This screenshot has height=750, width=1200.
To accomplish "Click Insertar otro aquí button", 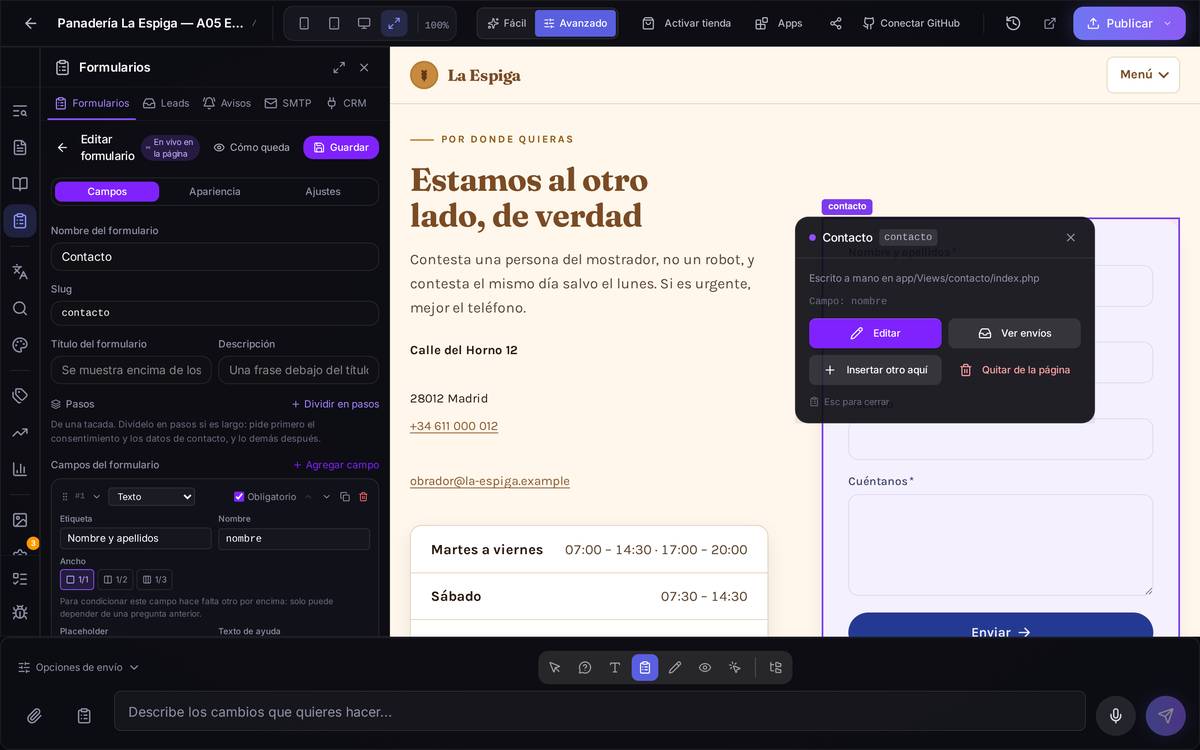I will coord(875,370).
